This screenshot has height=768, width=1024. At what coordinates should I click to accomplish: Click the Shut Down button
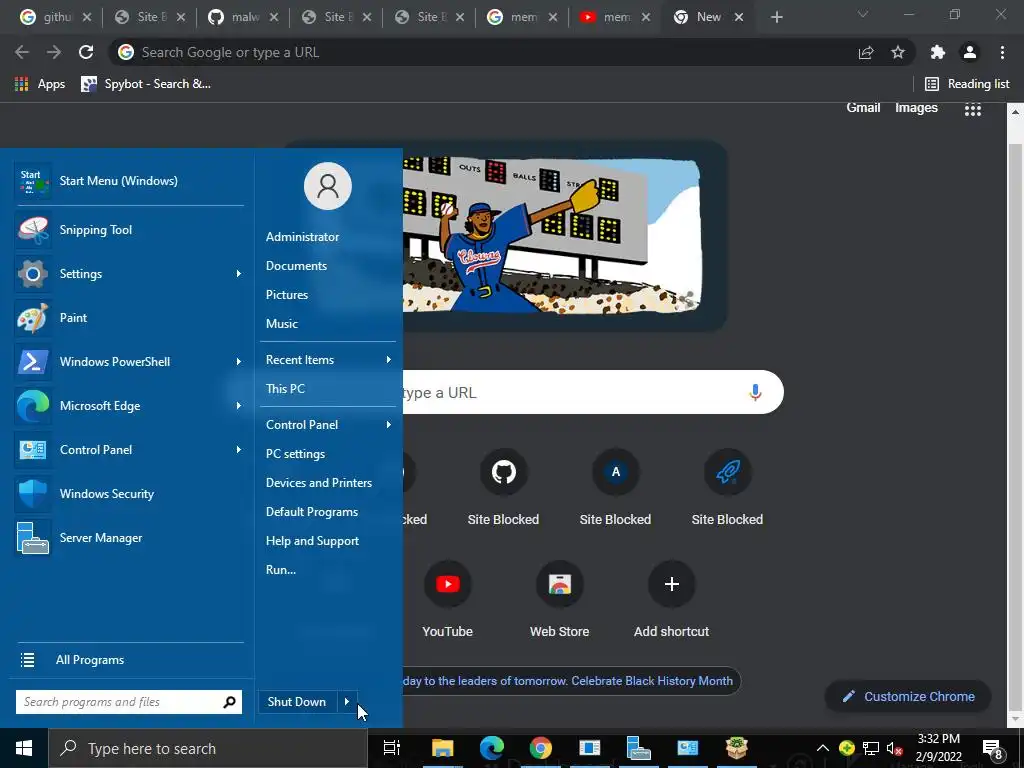click(x=297, y=702)
